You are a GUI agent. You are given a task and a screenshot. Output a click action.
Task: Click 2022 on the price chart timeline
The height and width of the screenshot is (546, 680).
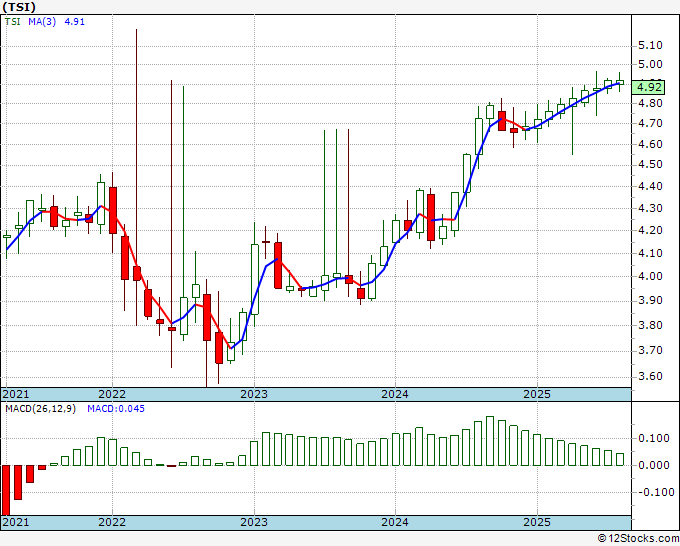pos(112,394)
